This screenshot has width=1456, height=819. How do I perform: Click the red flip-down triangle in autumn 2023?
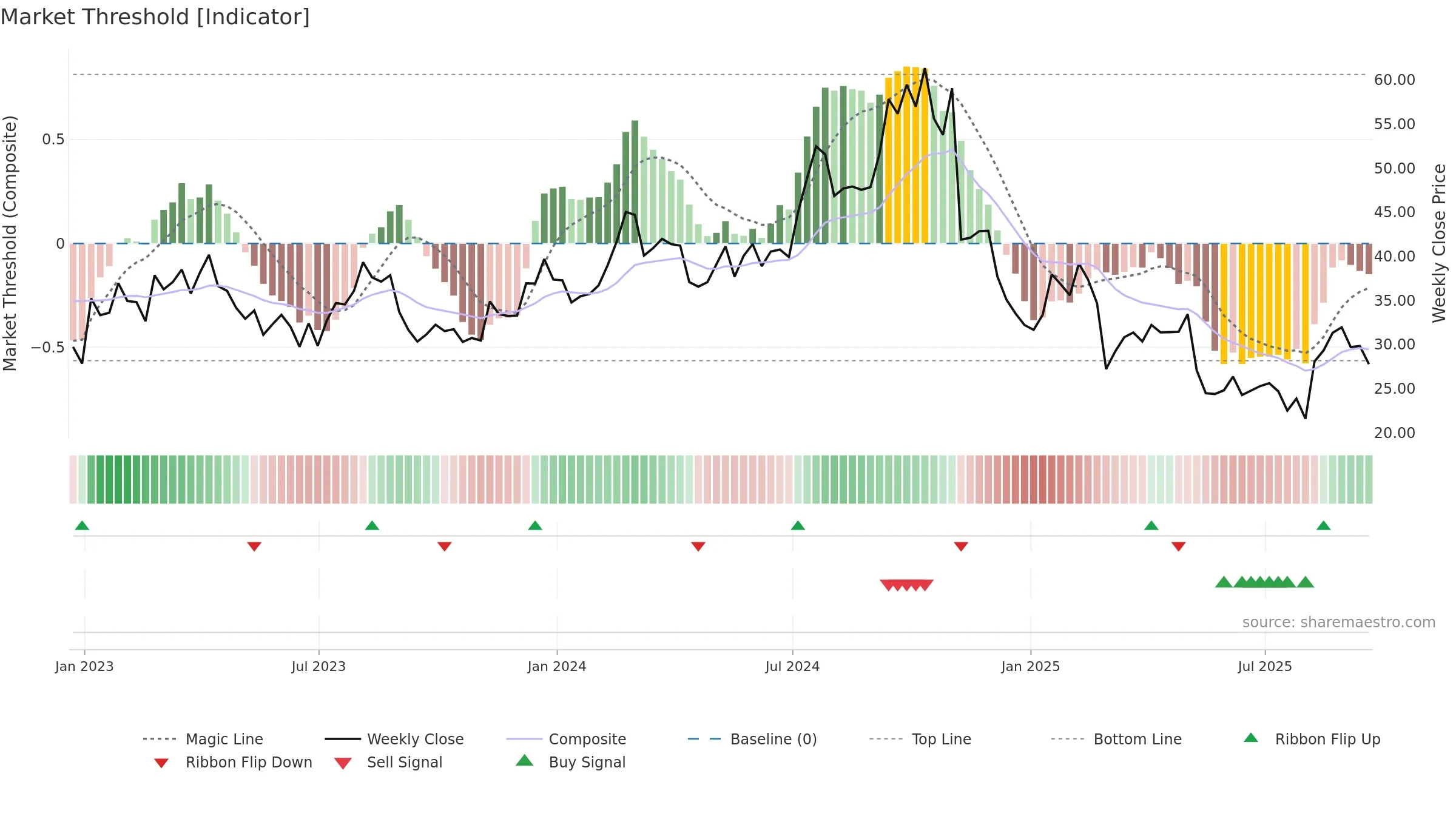click(445, 547)
